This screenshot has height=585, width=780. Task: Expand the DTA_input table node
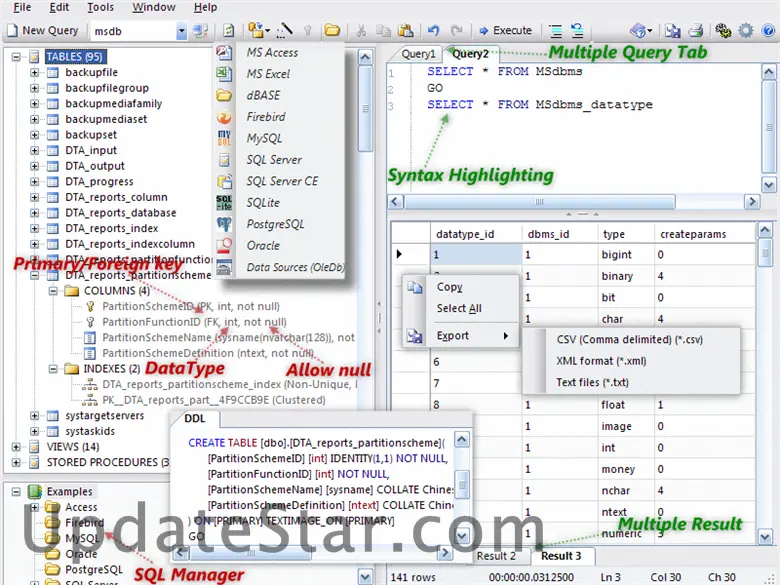[34, 150]
